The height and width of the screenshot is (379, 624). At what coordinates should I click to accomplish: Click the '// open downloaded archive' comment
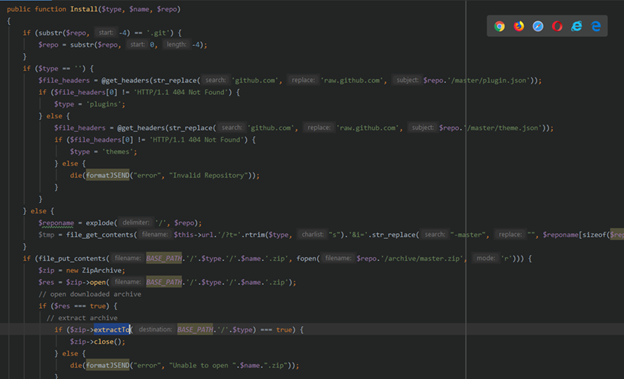(90, 294)
